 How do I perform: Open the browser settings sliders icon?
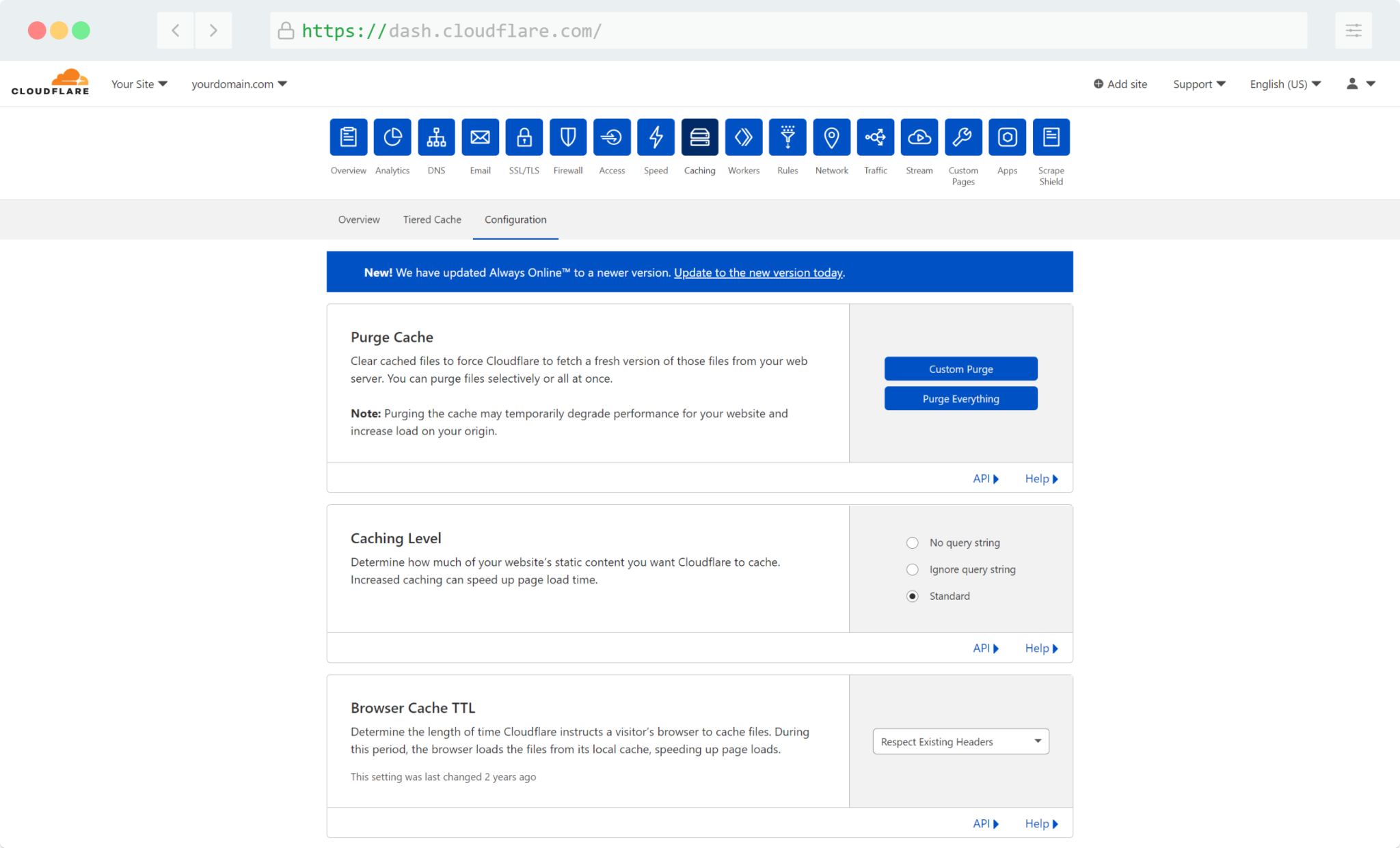click(1354, 30)
